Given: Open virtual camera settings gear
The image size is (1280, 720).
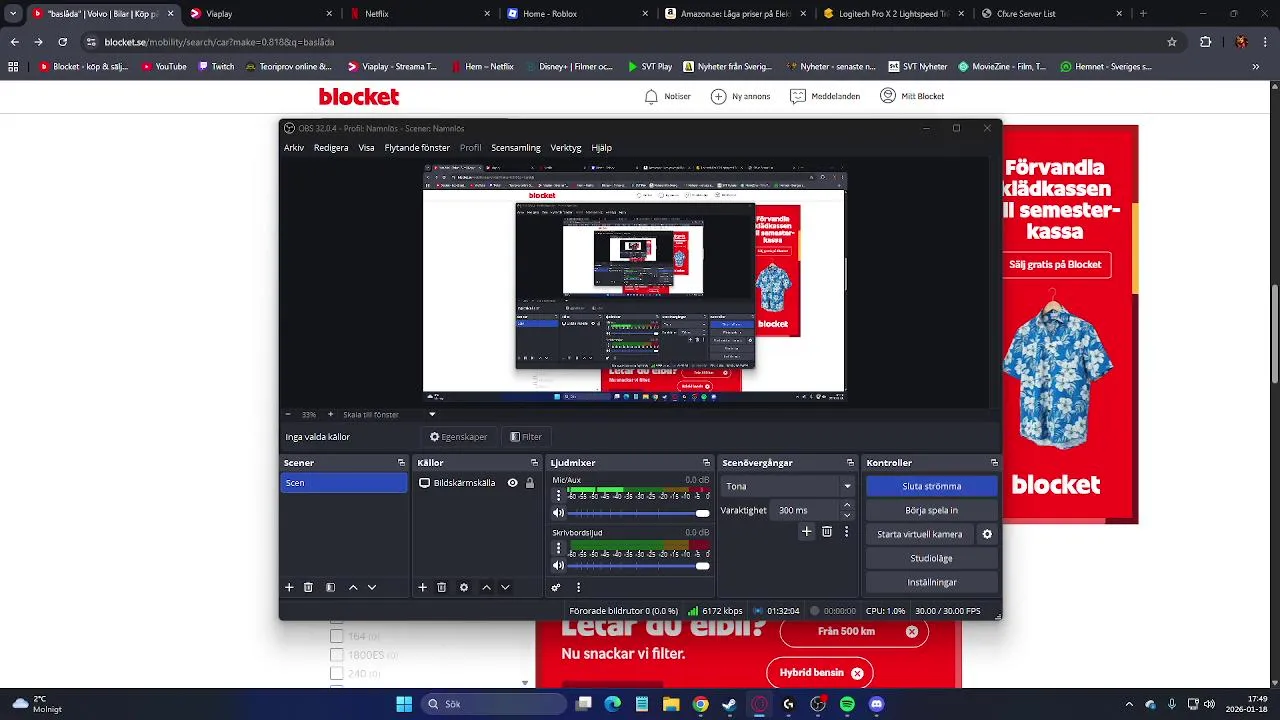Looking at the screenshot, I should [987, 534].
